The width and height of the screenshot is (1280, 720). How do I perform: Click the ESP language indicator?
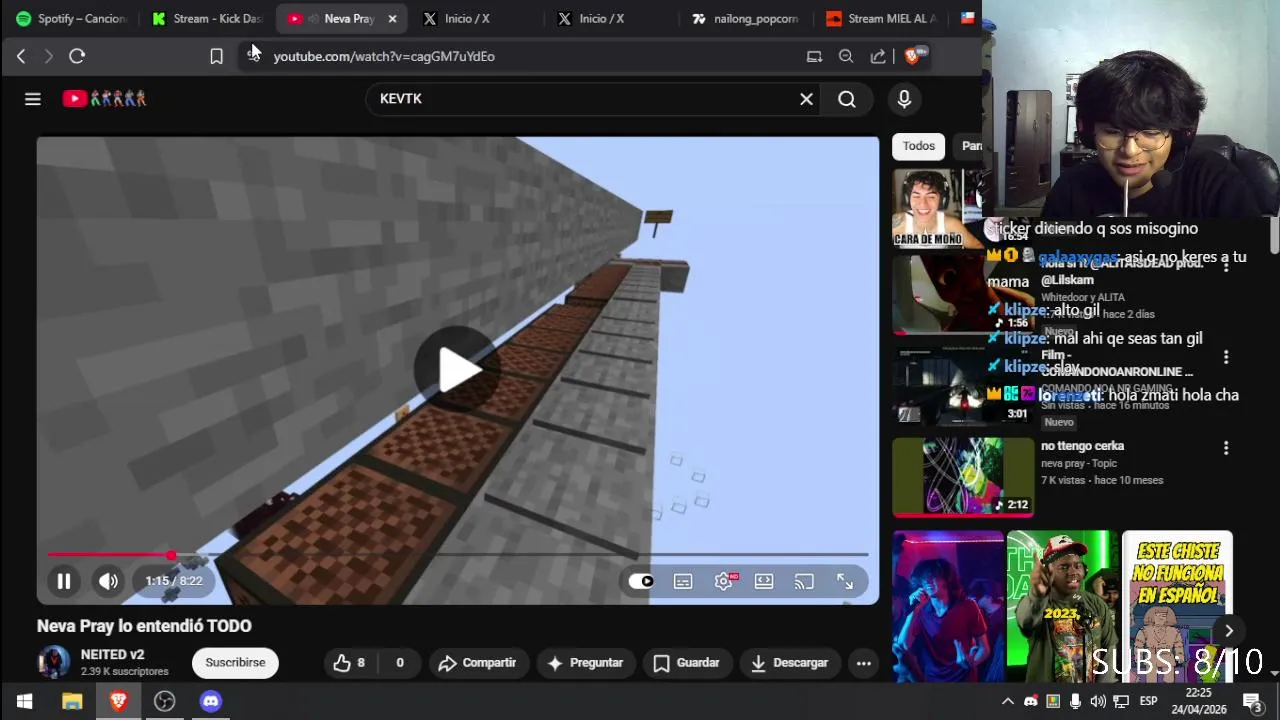pos(1148,701)
